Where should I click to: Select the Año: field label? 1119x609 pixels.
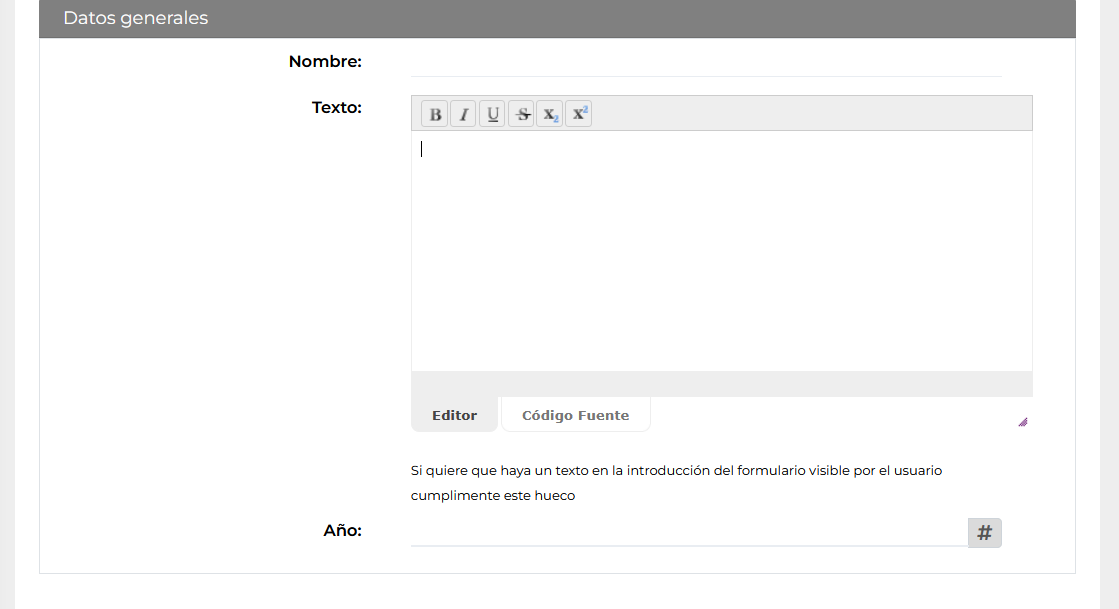(x=343, y=530)
